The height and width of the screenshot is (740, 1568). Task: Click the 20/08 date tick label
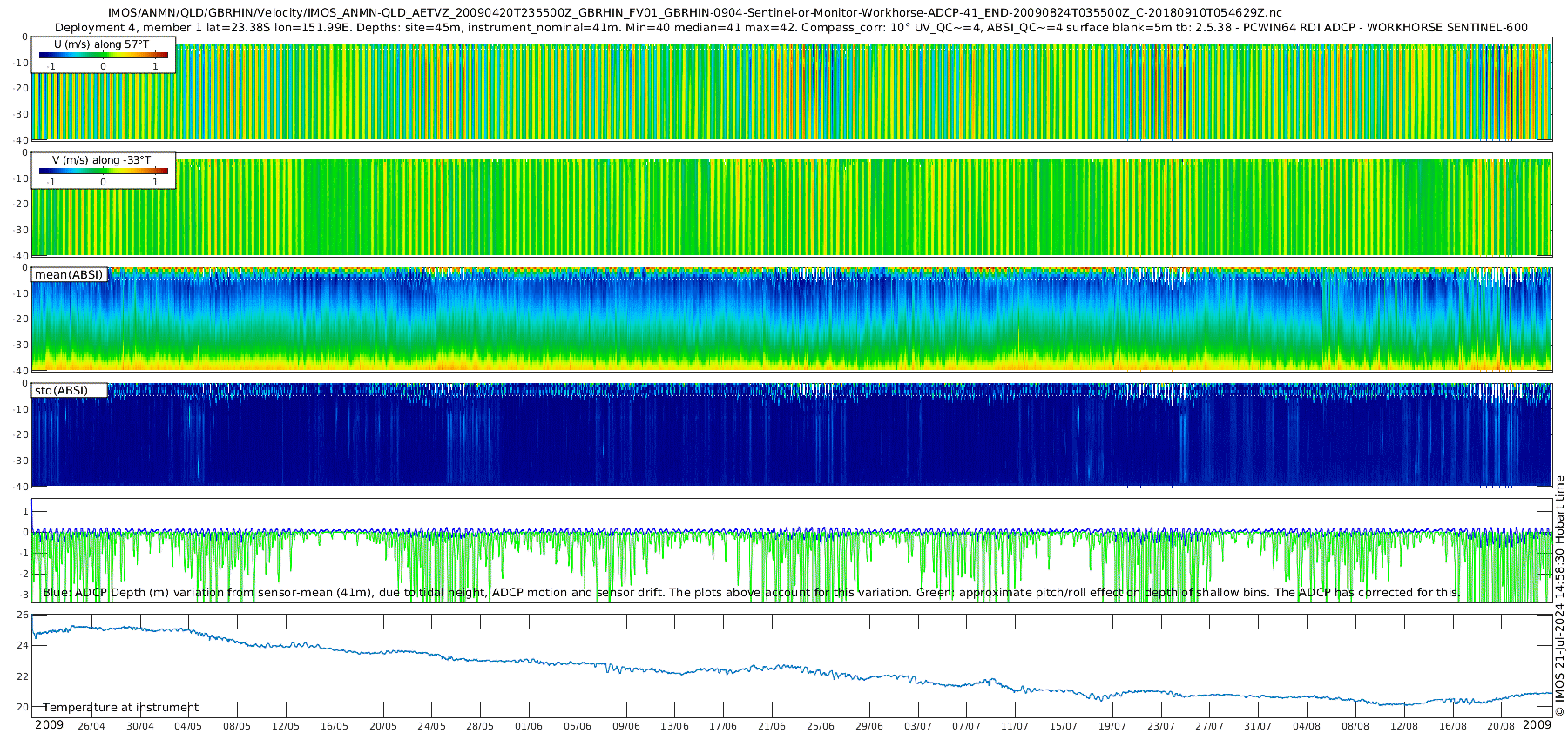point(1500,726)
